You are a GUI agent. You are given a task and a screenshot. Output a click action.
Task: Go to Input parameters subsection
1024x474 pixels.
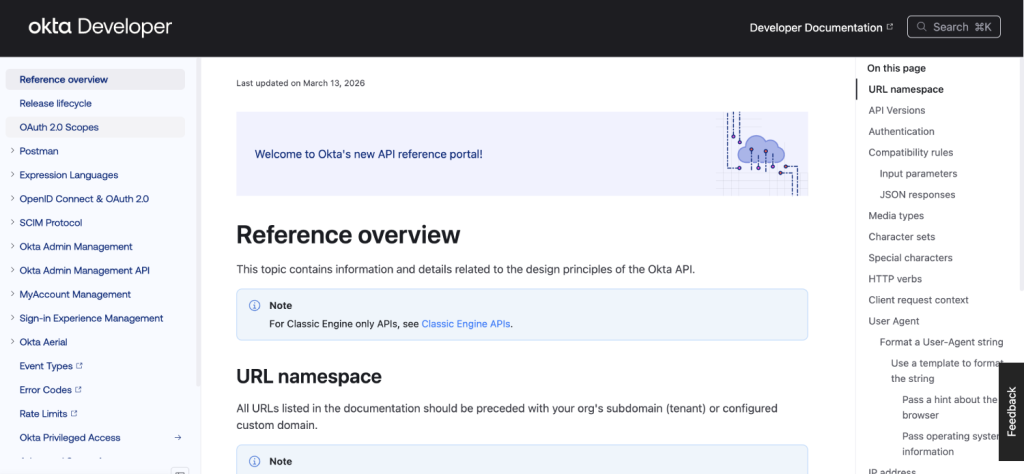pyautogui.click(x=918, y=174)
